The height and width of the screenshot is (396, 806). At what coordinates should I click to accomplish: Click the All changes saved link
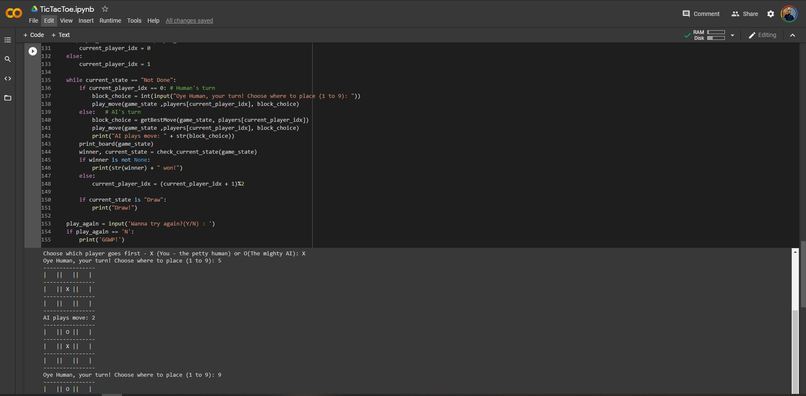pyautogui.click(x=189, y=21)
